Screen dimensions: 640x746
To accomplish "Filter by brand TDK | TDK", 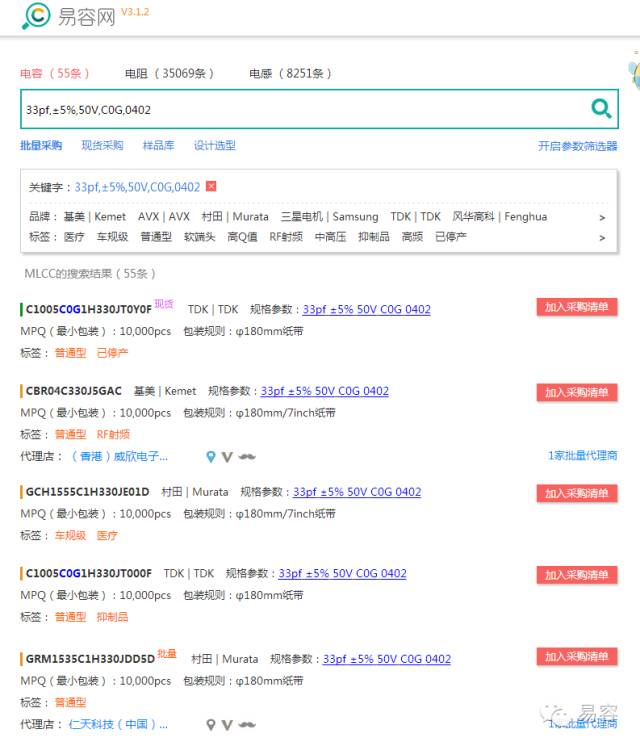I will 415,217.
